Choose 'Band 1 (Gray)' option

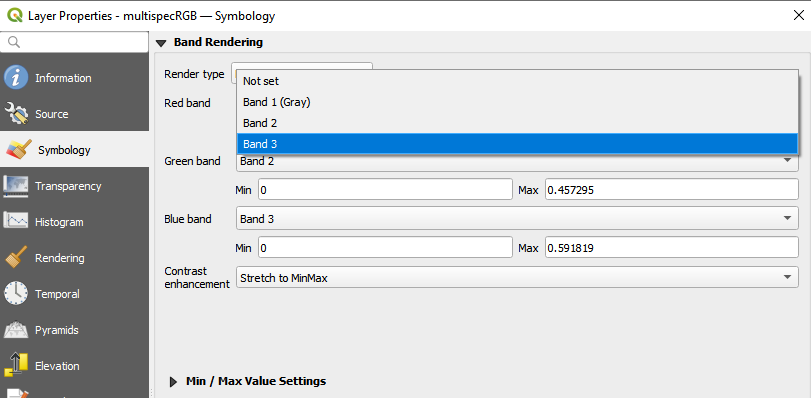(x=517, y=102)
